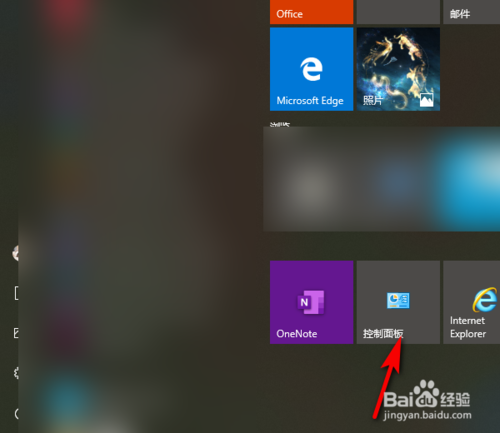Click the small picture glyph on 照片 tile
The height and width of the screenshot is (433, 500).
[426, 100]
